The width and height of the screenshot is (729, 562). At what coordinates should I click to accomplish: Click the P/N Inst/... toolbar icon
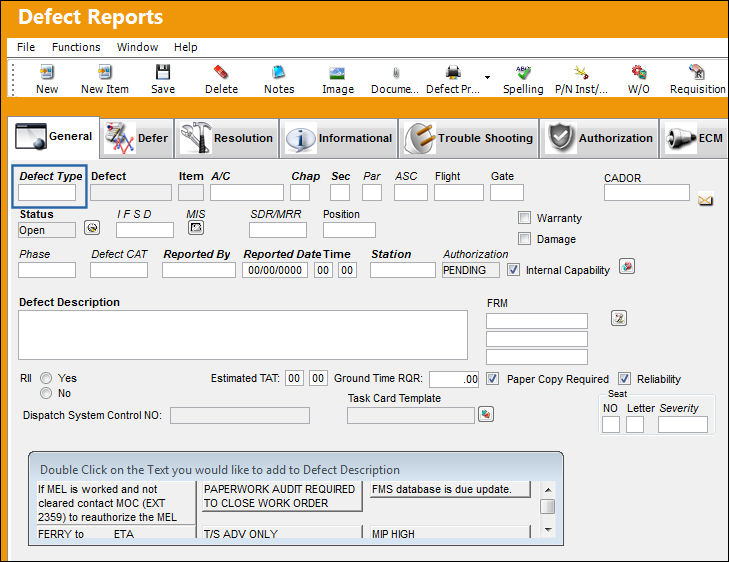581,72
